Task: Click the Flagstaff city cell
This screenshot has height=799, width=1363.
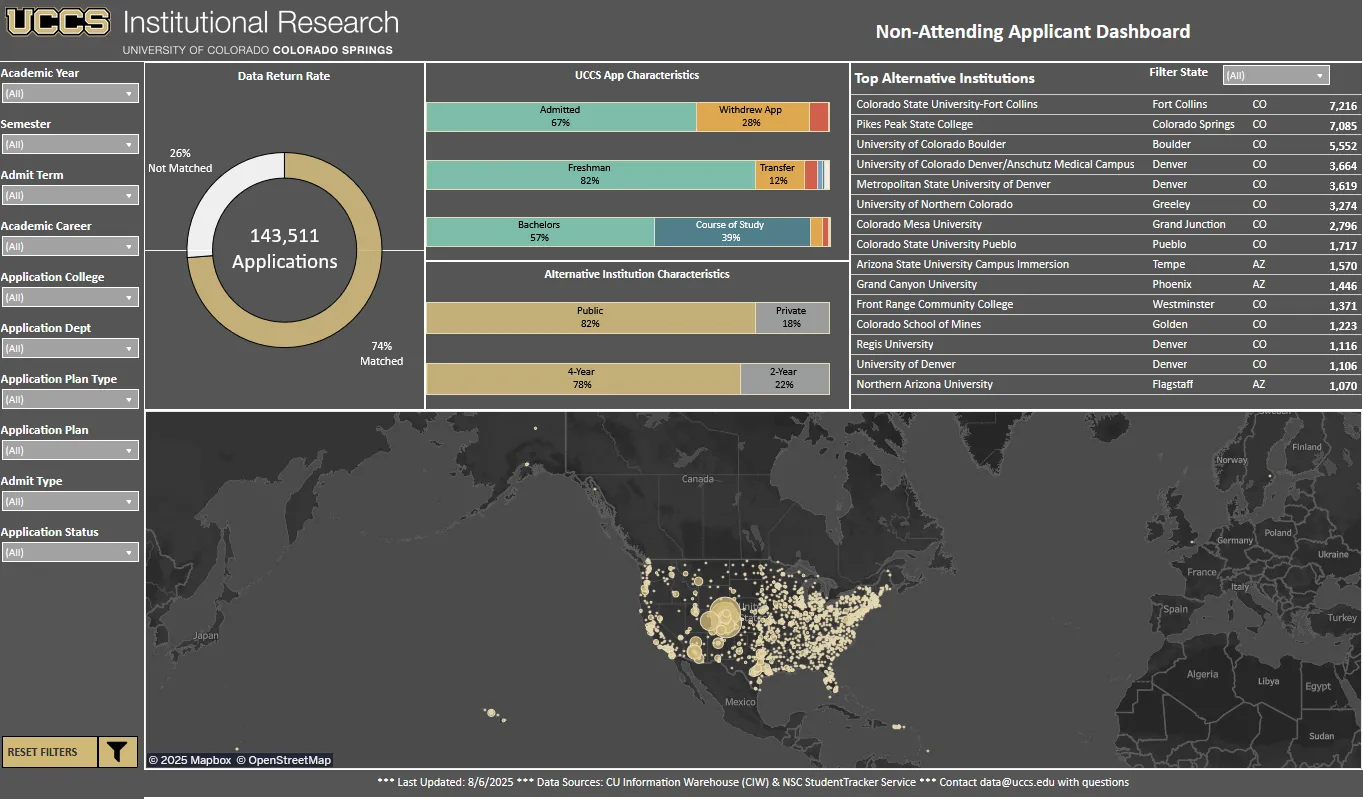Action: pyautogui.click(x=1172, y=385)
